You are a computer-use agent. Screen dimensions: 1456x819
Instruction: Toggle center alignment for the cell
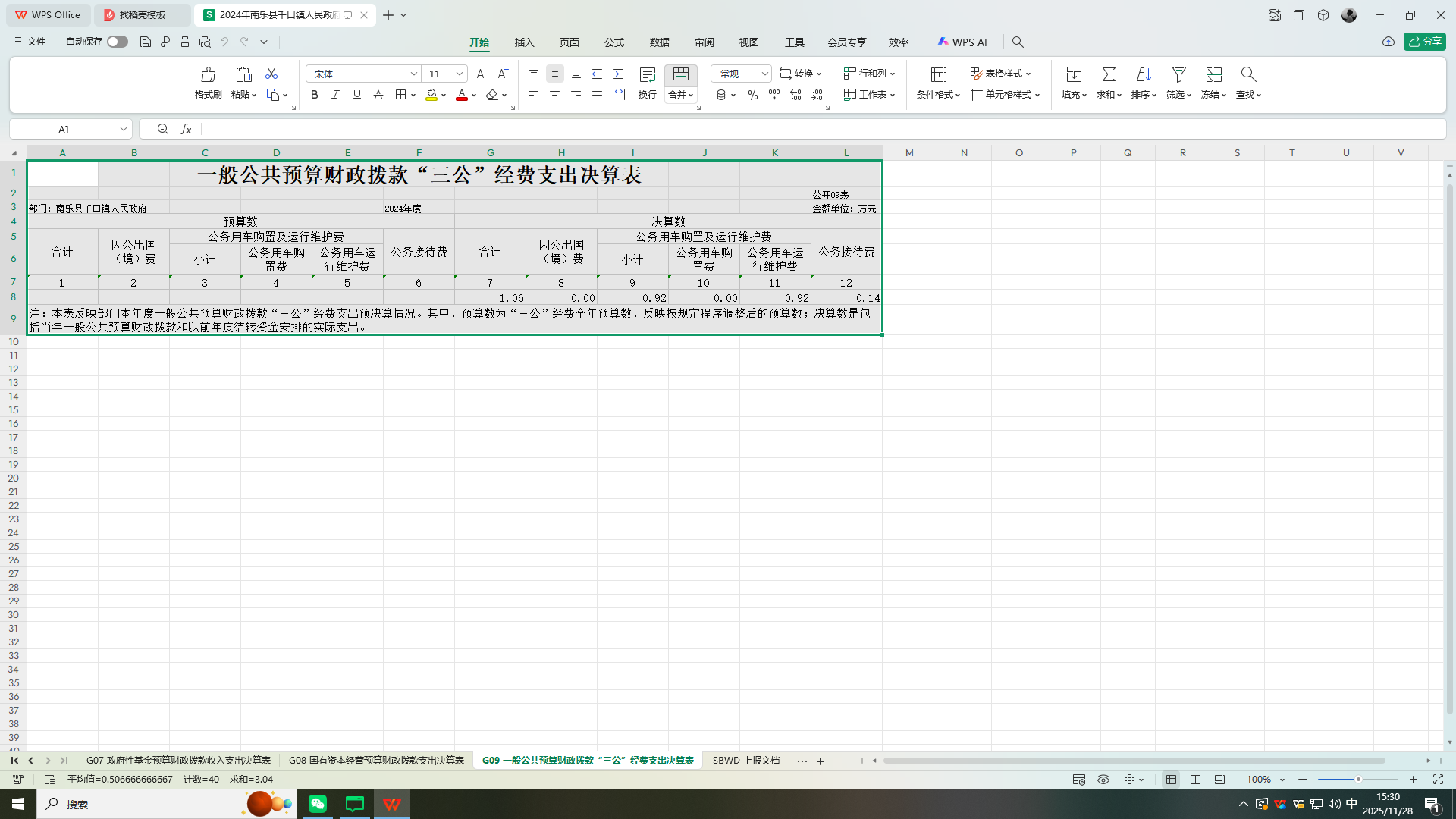(x=555, y=95)
